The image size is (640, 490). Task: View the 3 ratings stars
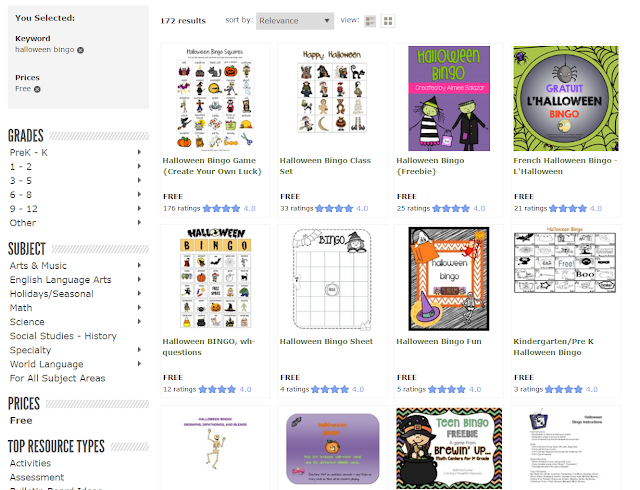[x=564, y=390]
